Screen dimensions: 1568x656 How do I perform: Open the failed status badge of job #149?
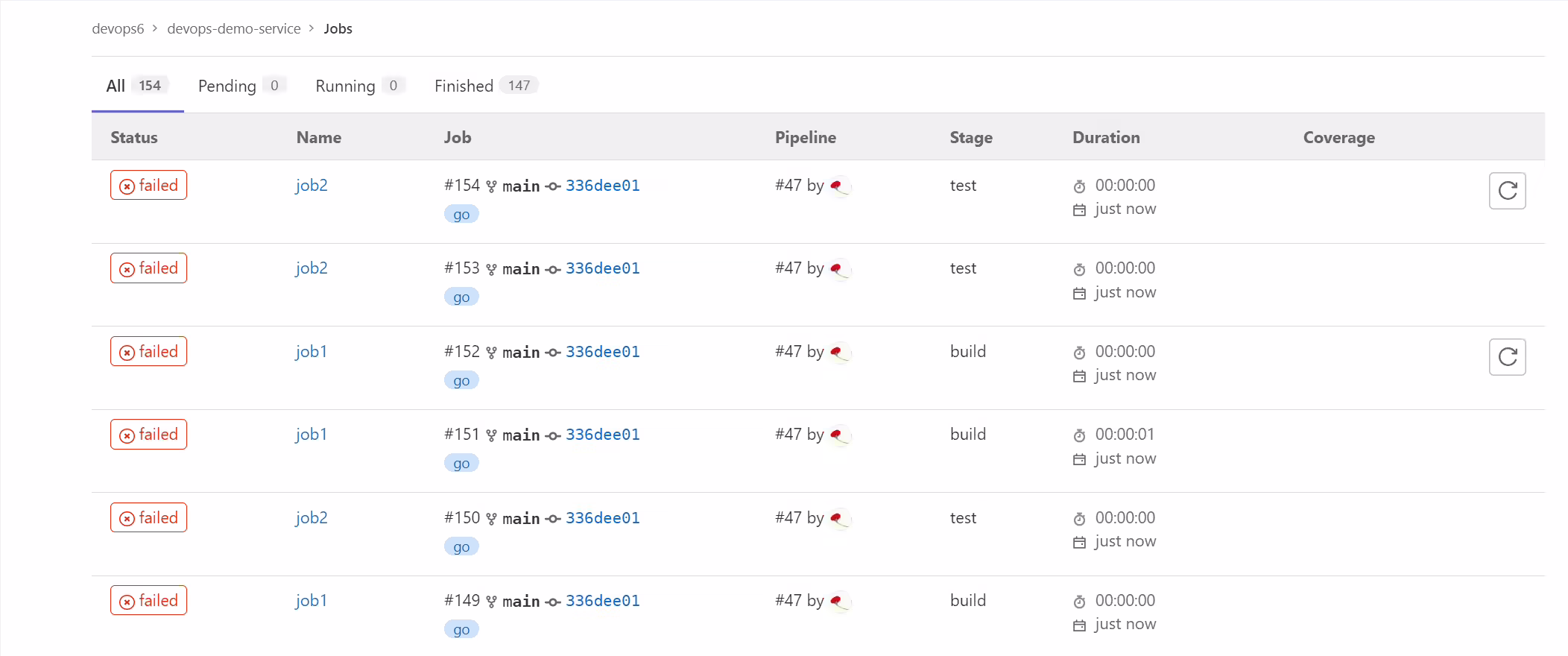[148, 600]
